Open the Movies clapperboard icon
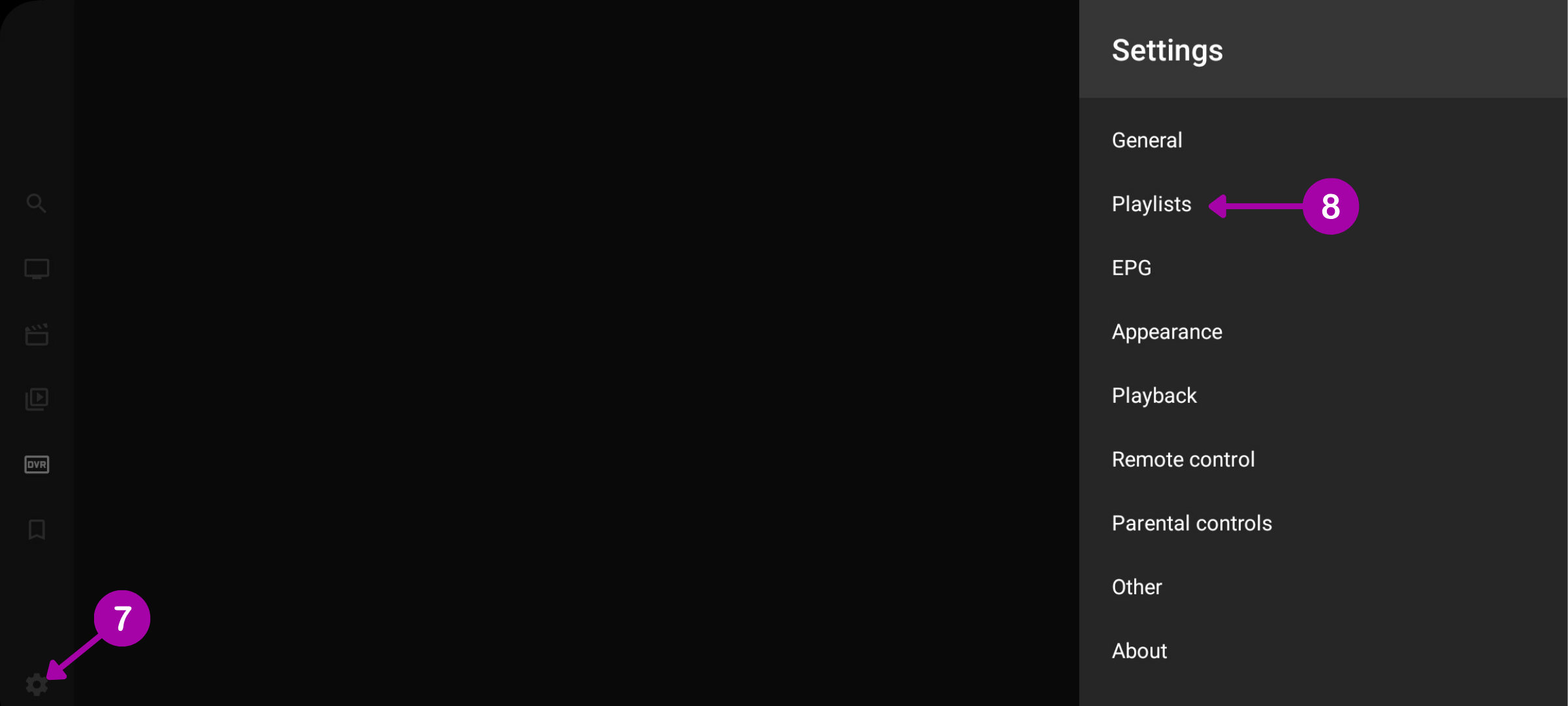This screenshot has height=706, width=1568. (x=37, y=334)
